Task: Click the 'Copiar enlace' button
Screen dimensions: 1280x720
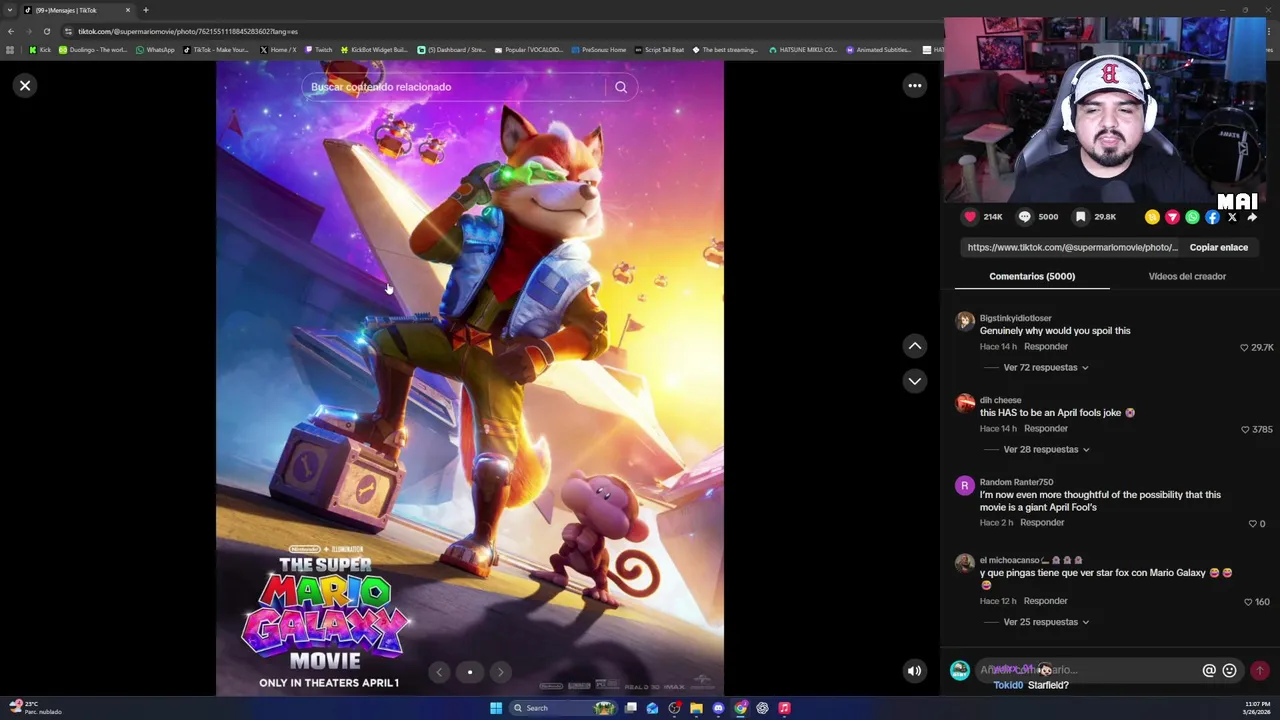Action: (x=1218, y=247)
